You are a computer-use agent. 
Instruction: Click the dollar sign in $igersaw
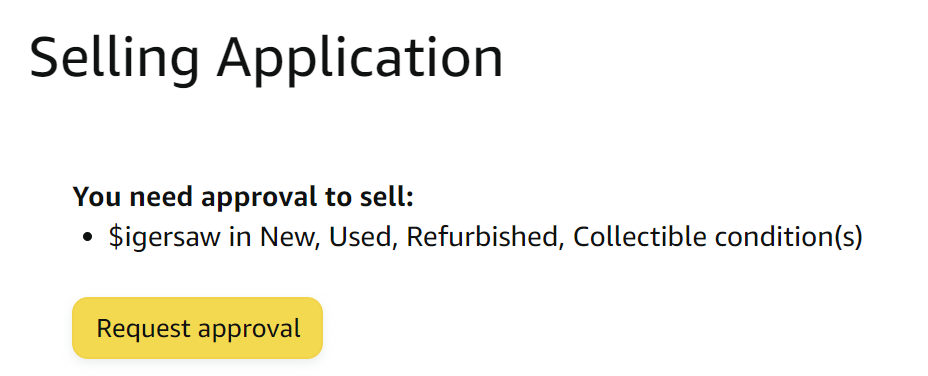tap(115, 237)
